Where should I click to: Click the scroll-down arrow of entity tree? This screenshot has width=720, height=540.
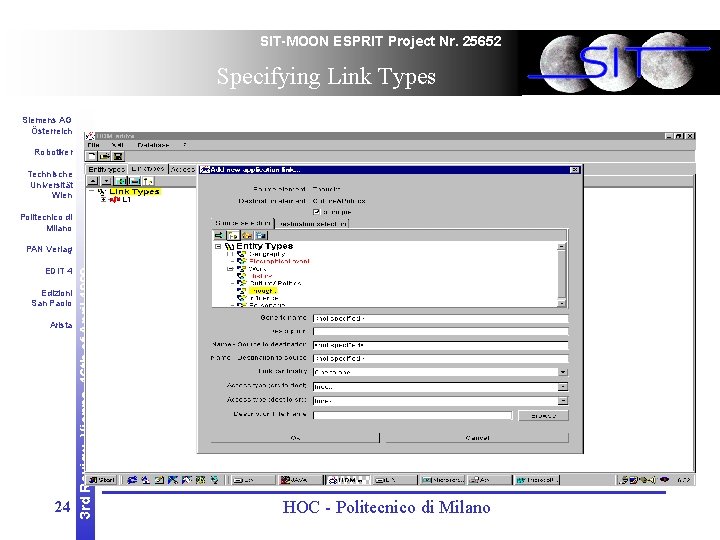pos(561,303)
